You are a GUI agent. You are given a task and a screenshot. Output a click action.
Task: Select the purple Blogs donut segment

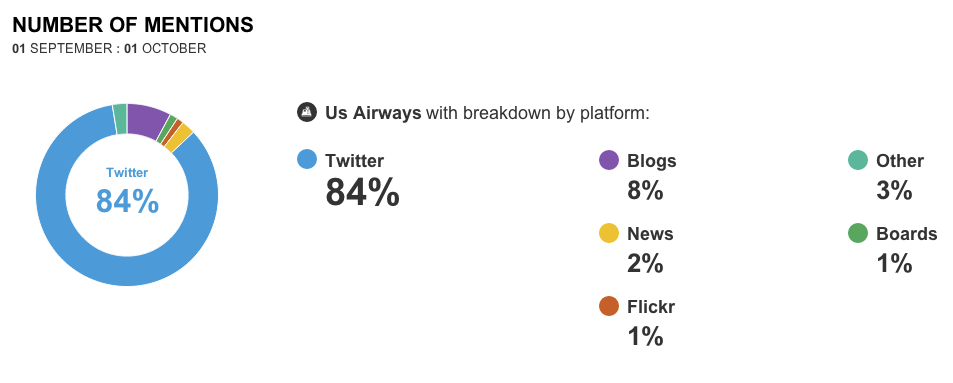146,119
